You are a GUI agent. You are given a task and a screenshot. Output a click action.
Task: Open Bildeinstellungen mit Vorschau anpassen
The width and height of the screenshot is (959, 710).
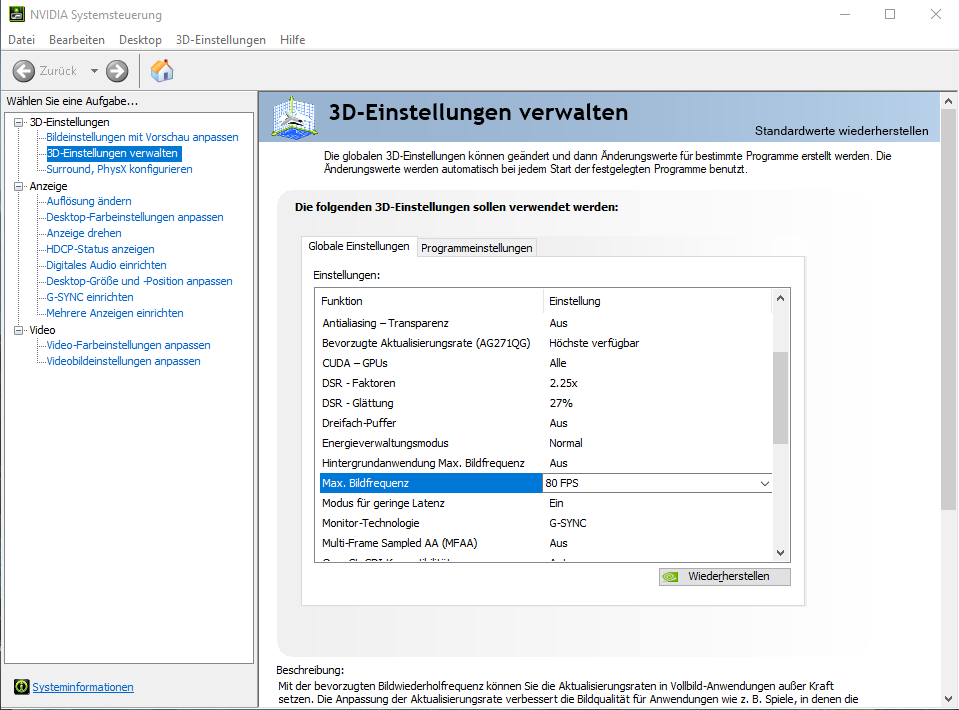point(143,137)
